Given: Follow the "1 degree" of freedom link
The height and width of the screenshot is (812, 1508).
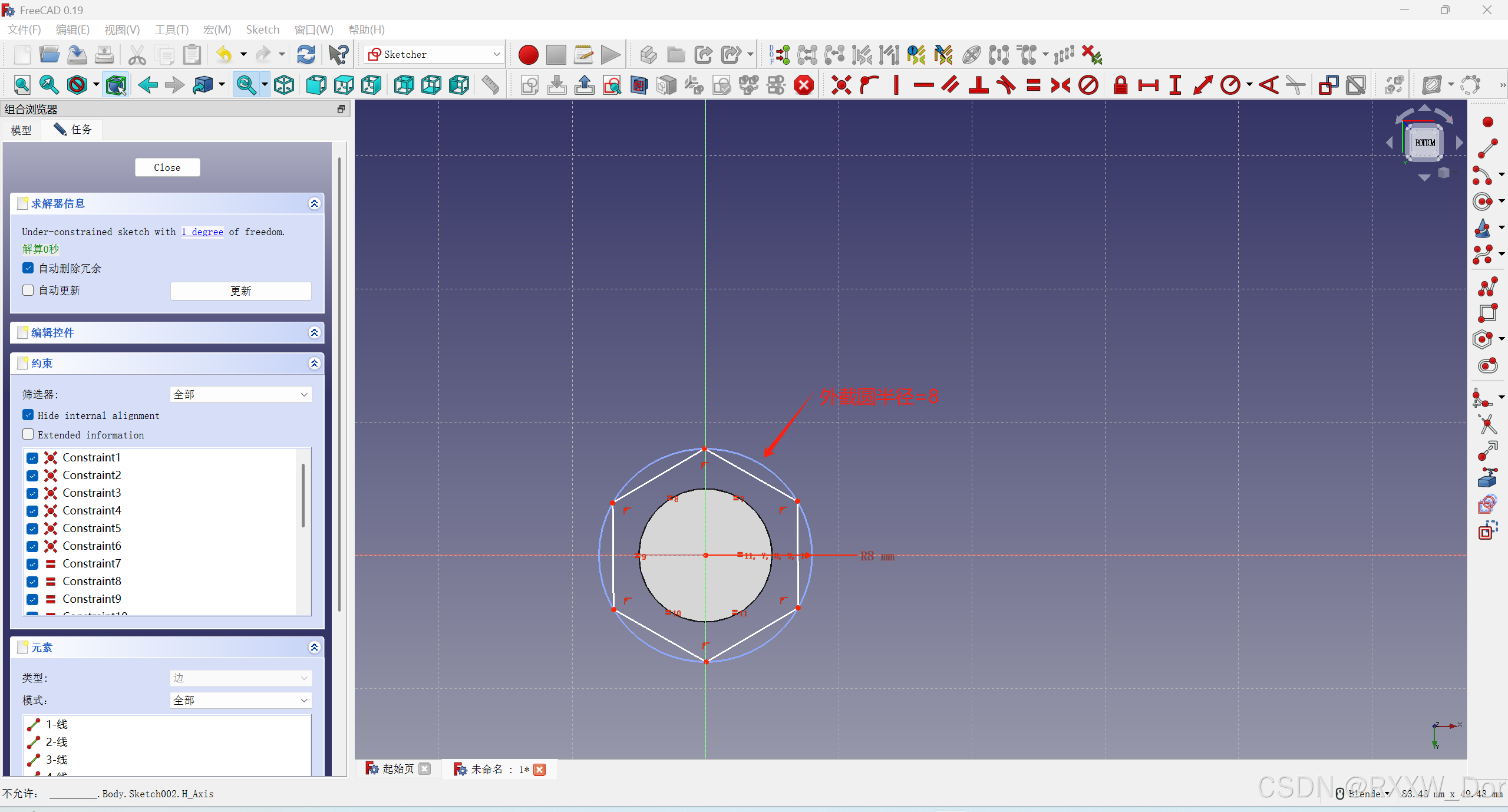Looking at the screenshot, I should tap(202, 232).
